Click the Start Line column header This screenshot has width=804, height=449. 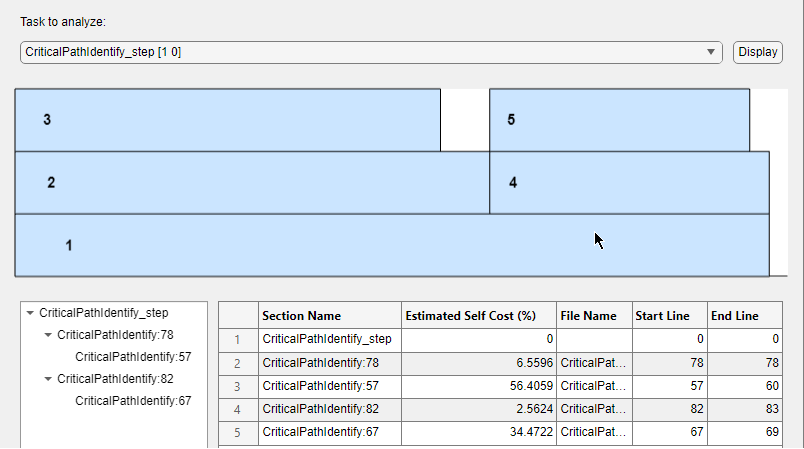pyautogui.click(x=669, y=316)
